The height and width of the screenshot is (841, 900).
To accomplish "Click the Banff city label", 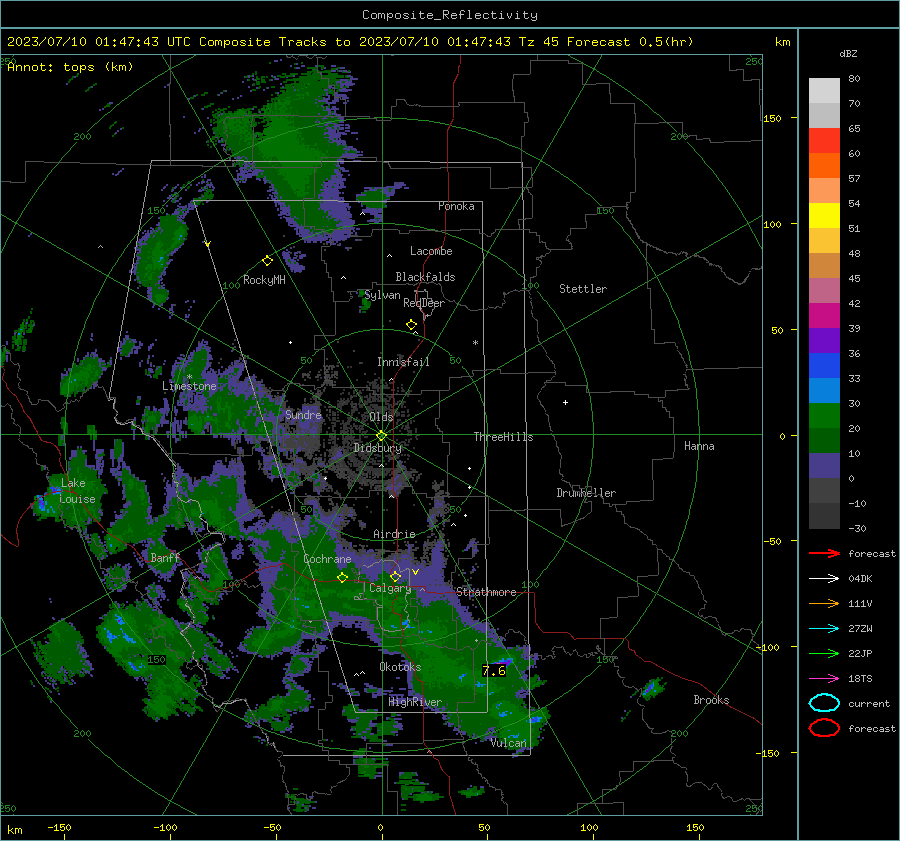I will click(165, 557).
